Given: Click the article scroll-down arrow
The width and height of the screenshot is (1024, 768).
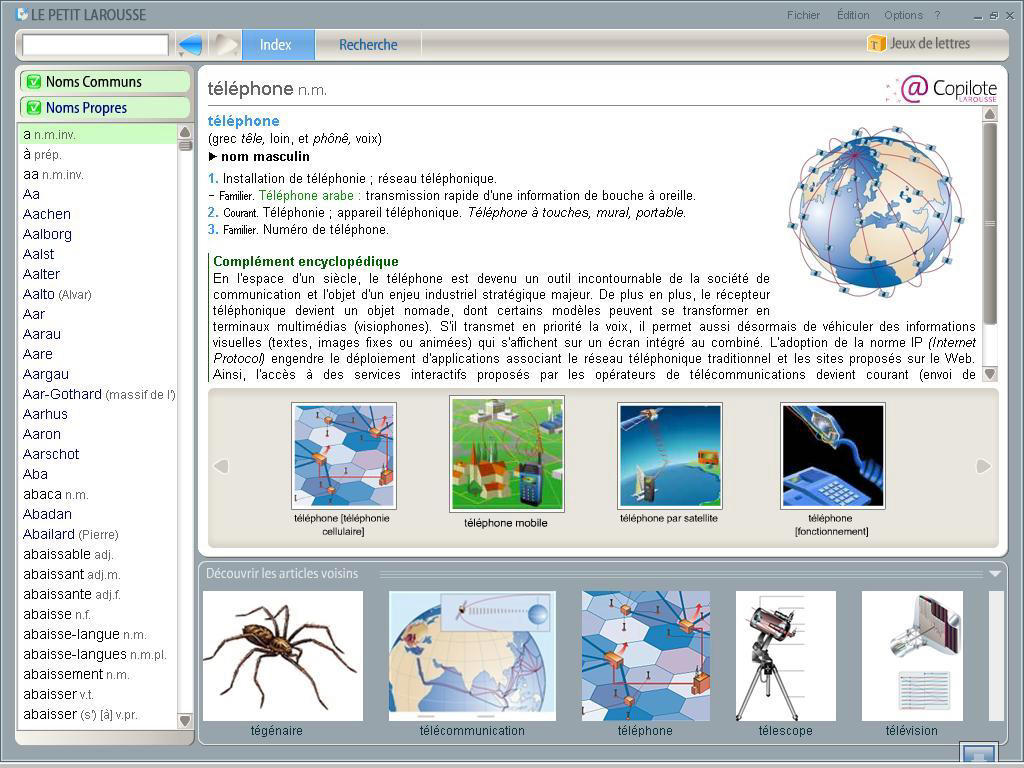Looking at the screenshot, I should point(990,373).
